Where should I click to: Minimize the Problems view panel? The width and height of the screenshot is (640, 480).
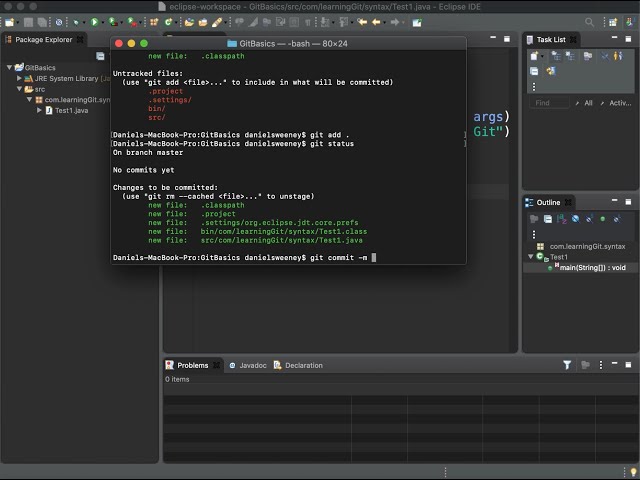pyautogui.click(x=614, y=363)
